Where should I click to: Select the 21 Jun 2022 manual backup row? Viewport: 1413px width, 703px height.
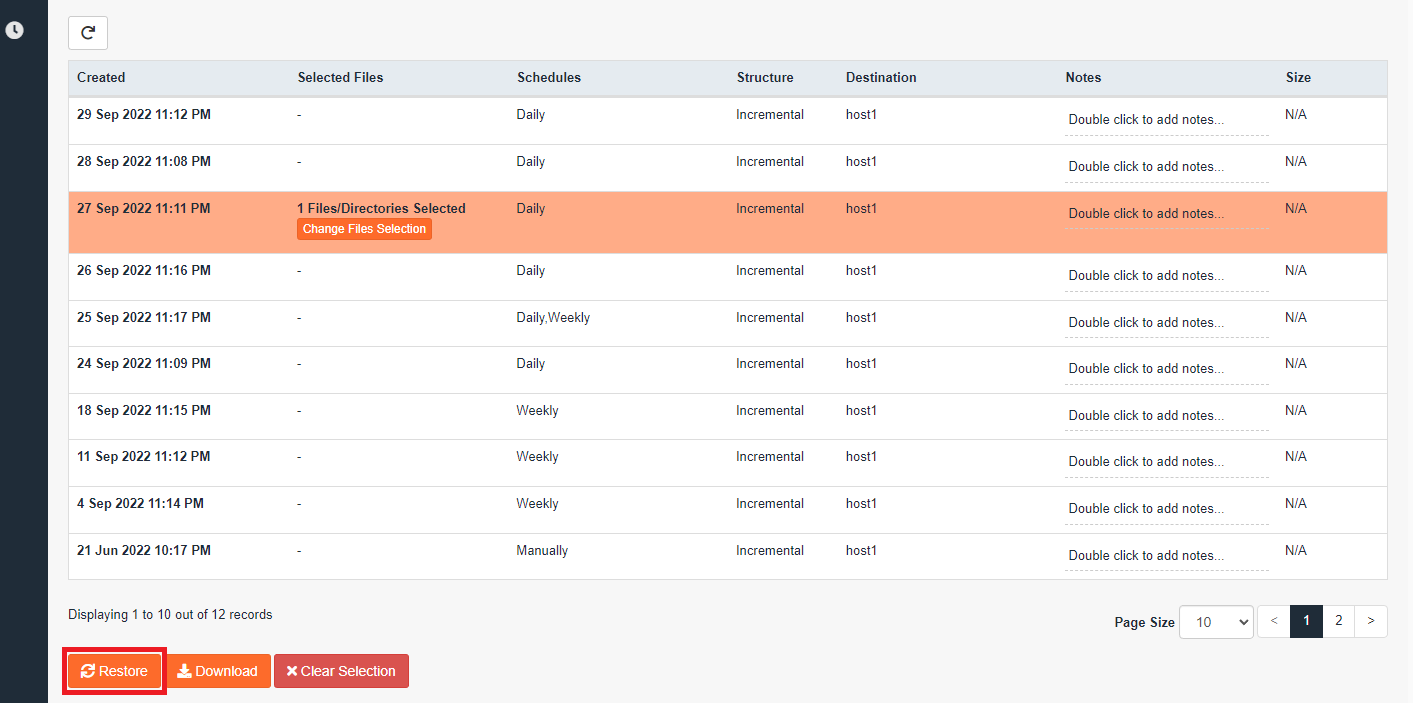tap(144, 551)
